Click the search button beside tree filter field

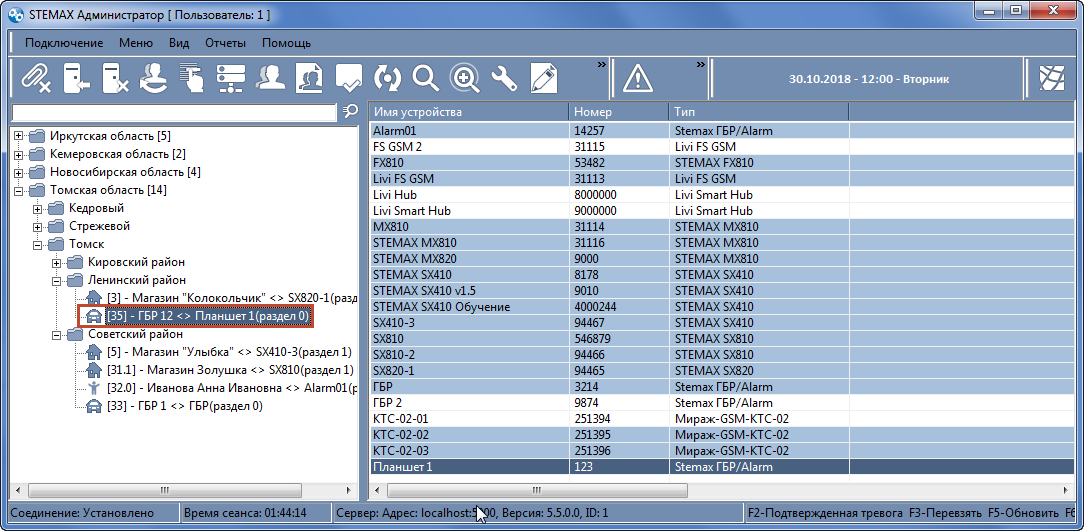click(x=351, y=111)
